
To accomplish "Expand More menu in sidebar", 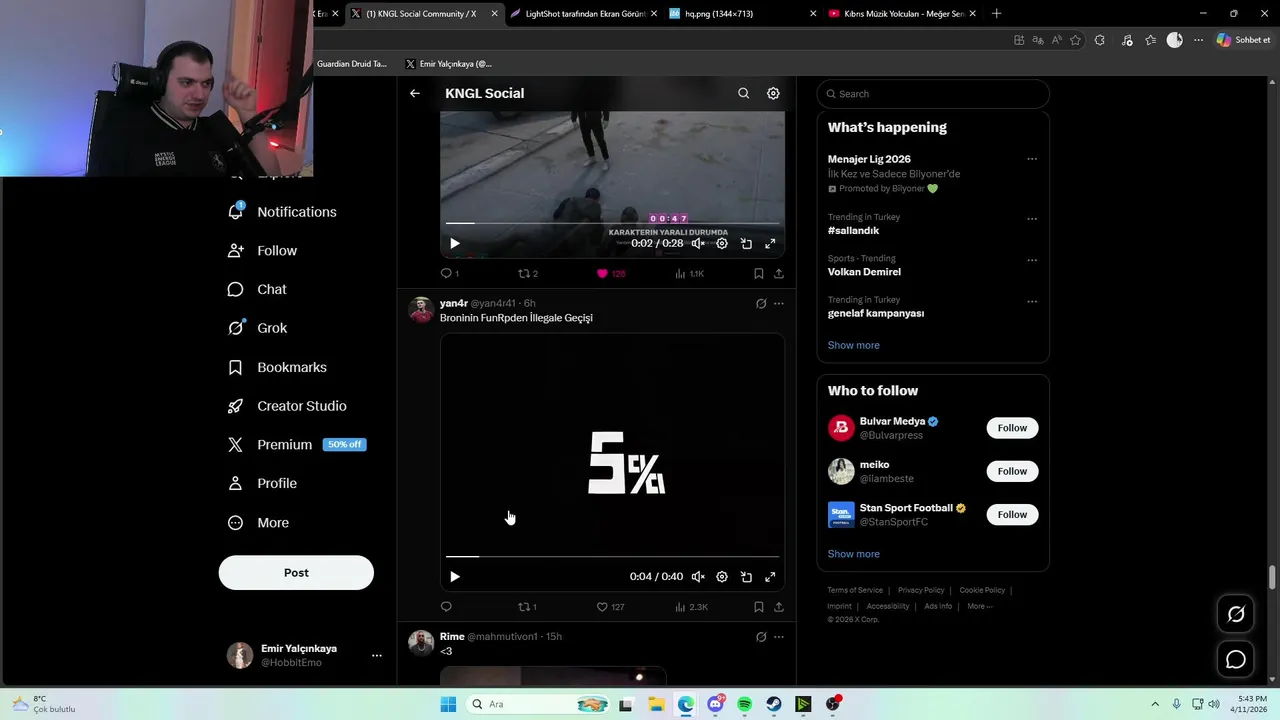I will pos(258,522).
